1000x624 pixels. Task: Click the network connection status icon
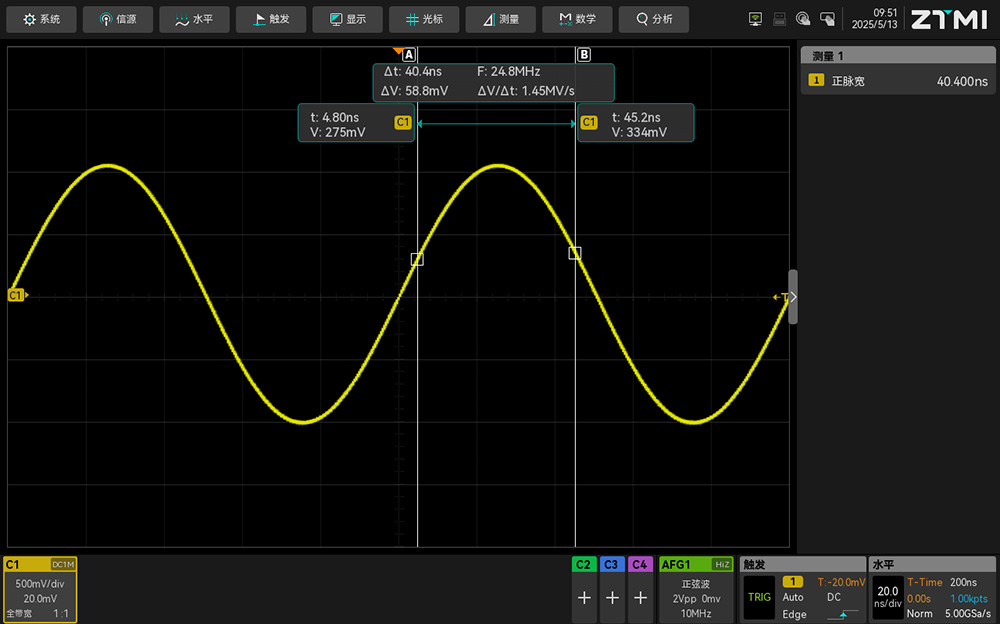coord(756,19)
